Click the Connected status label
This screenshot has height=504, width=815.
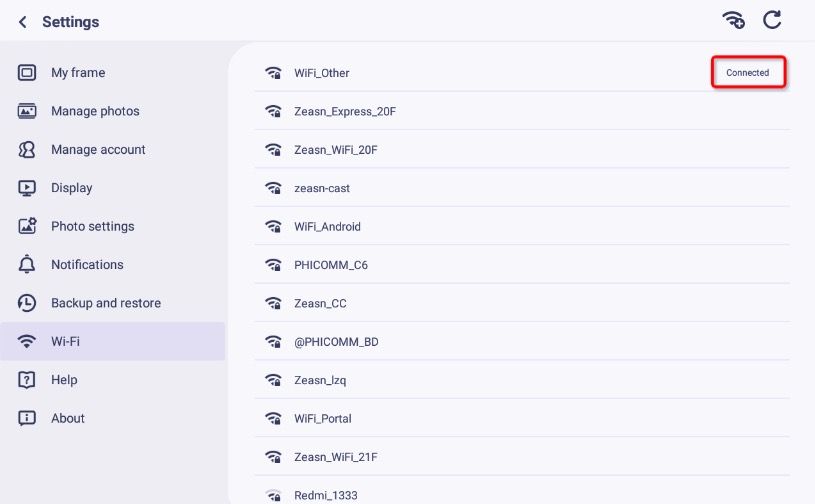(x=747, y=73)
